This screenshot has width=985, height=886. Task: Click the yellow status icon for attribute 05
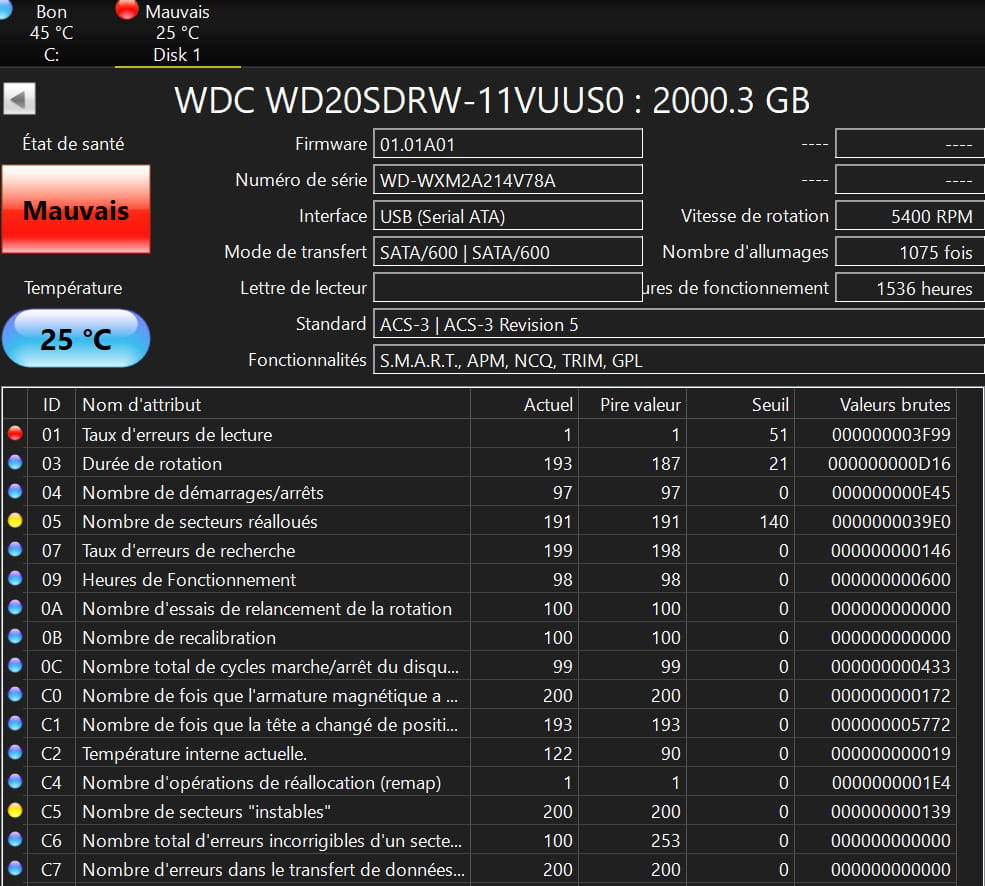click(15, 521)
